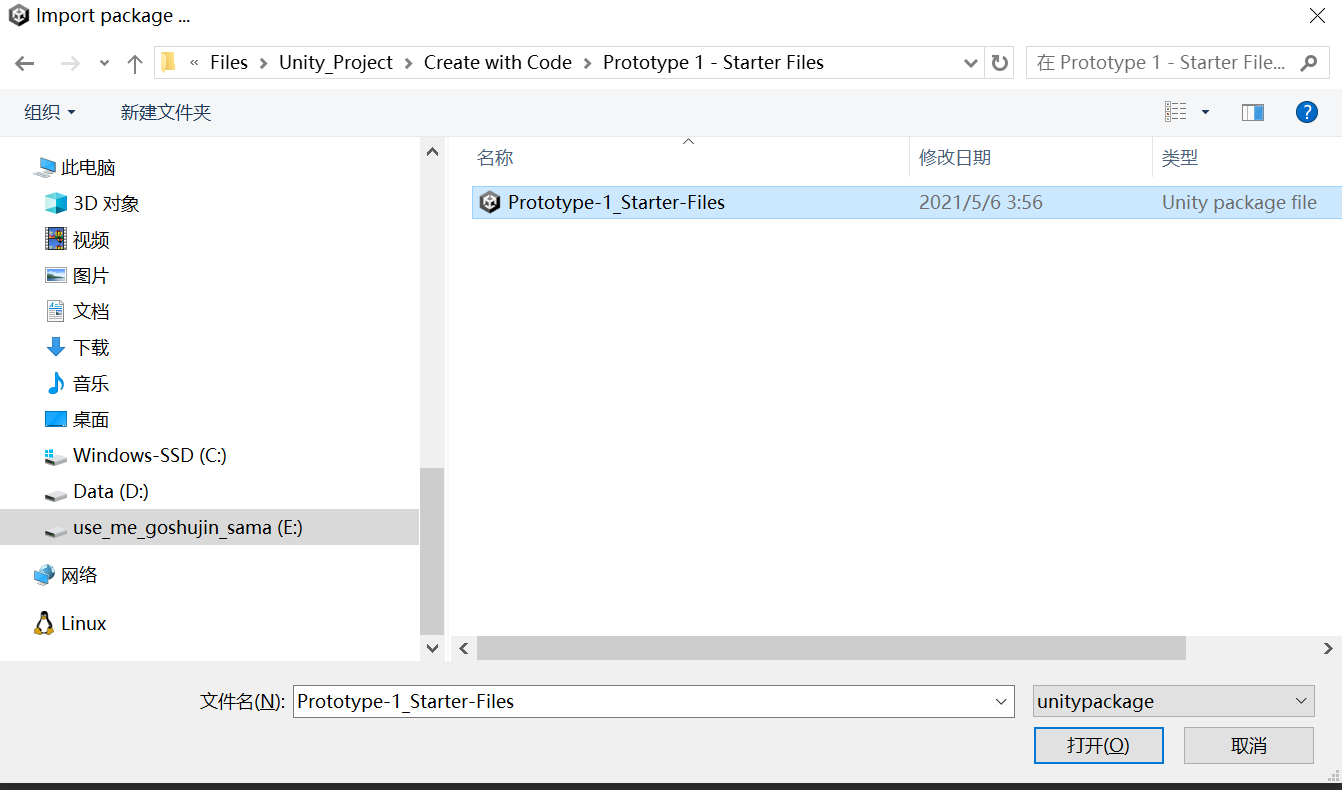Click the 取消 button
This screenshot has width=1342, height=790.
[x=1249, y=745]
